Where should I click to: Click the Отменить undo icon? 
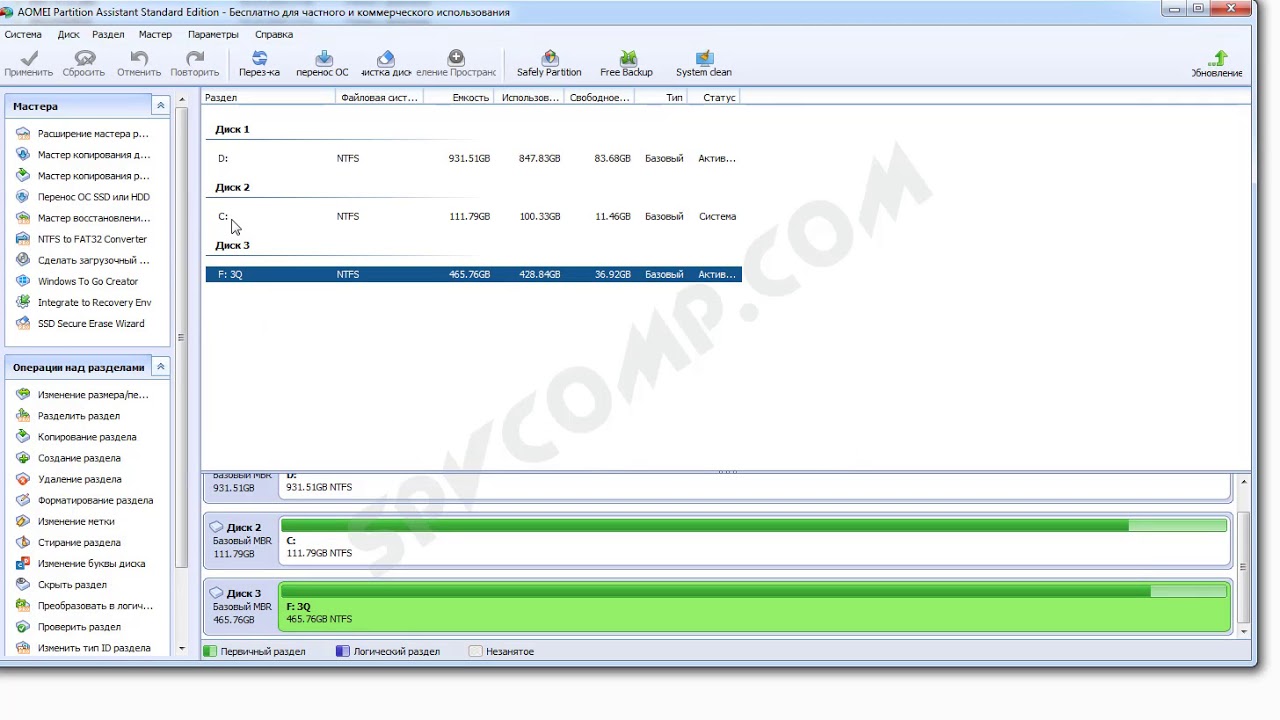[x=139, y=63]
